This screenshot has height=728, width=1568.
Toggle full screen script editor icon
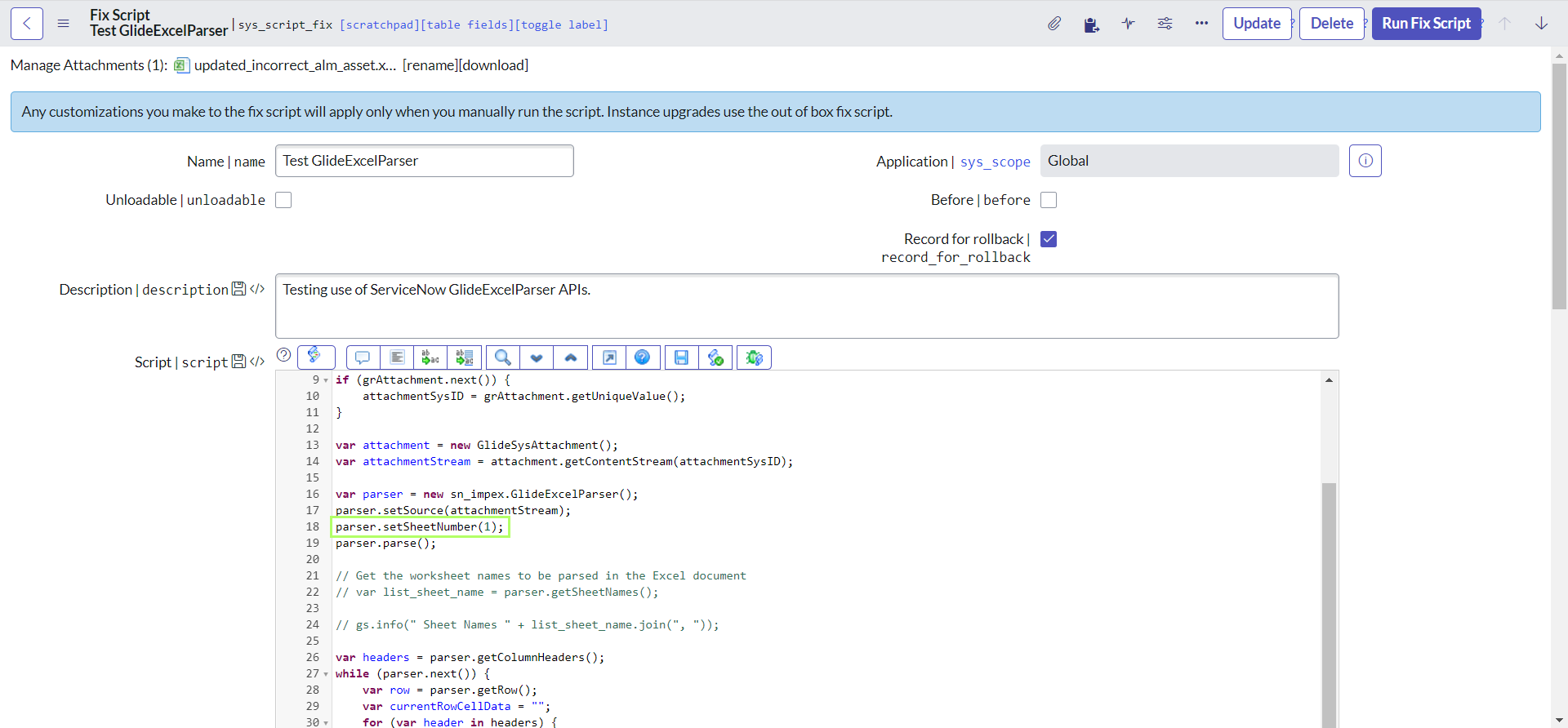609,357
